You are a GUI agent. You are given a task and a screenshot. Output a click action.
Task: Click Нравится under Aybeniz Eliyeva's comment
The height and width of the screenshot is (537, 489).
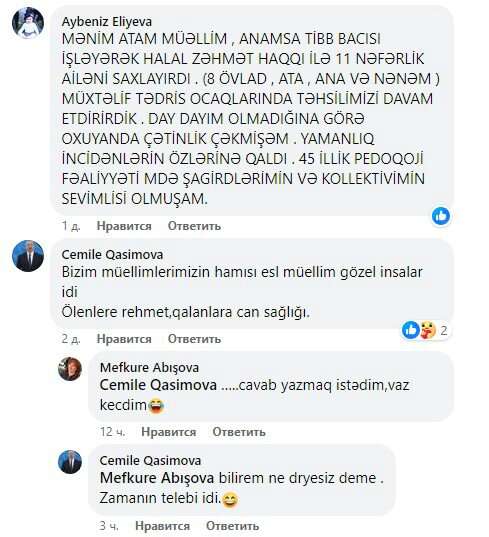[124, 226]
